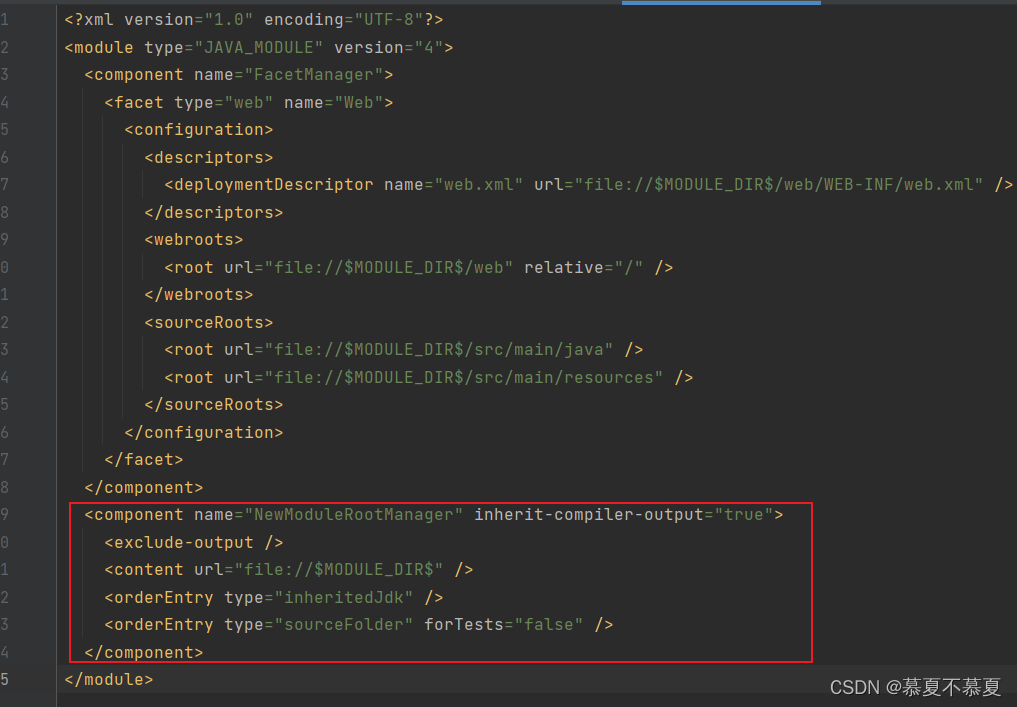The image size is (1017, 707).
Task: Click the src/main/java root URL
Action: click(438, 350)
